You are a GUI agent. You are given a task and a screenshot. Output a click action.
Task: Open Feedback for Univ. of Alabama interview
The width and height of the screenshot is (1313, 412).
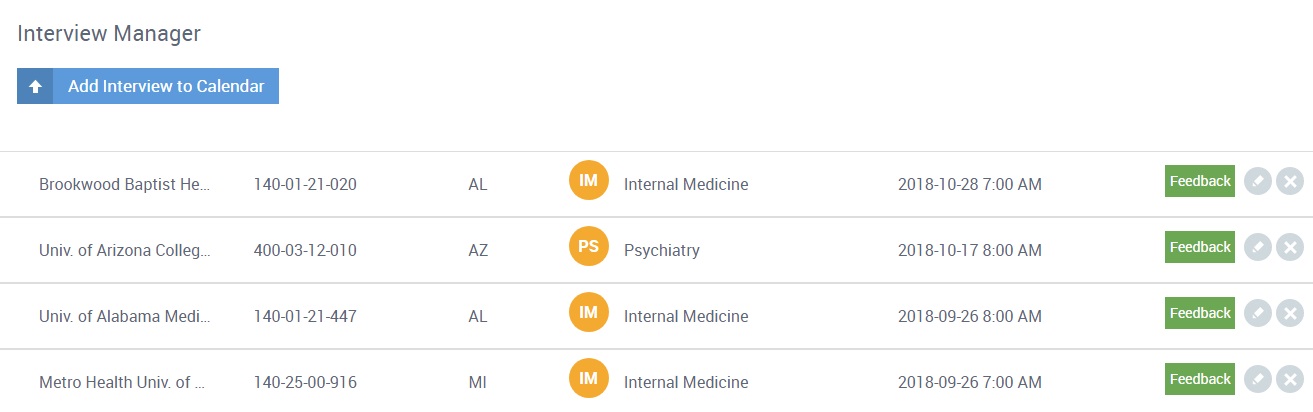click(x=1200, y=313)
